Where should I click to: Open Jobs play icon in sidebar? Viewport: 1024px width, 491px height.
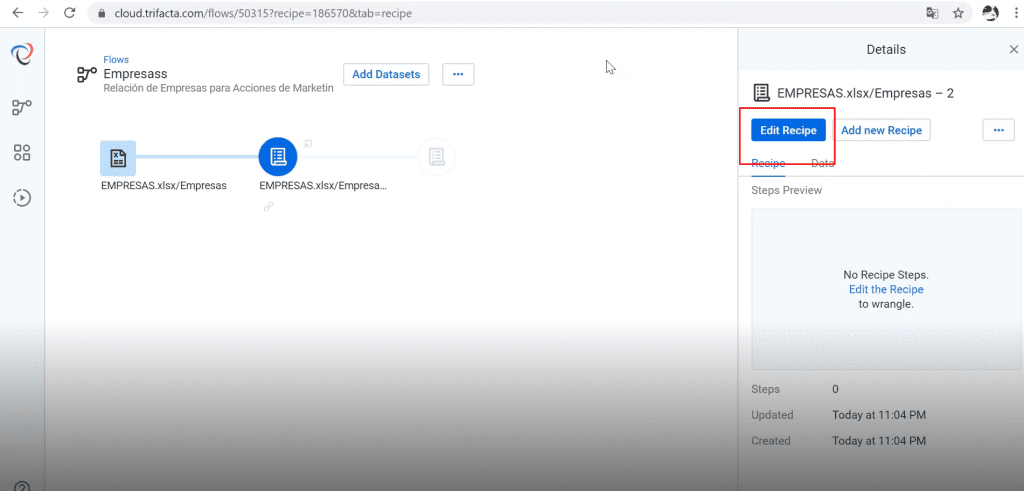tap(22, 197)
